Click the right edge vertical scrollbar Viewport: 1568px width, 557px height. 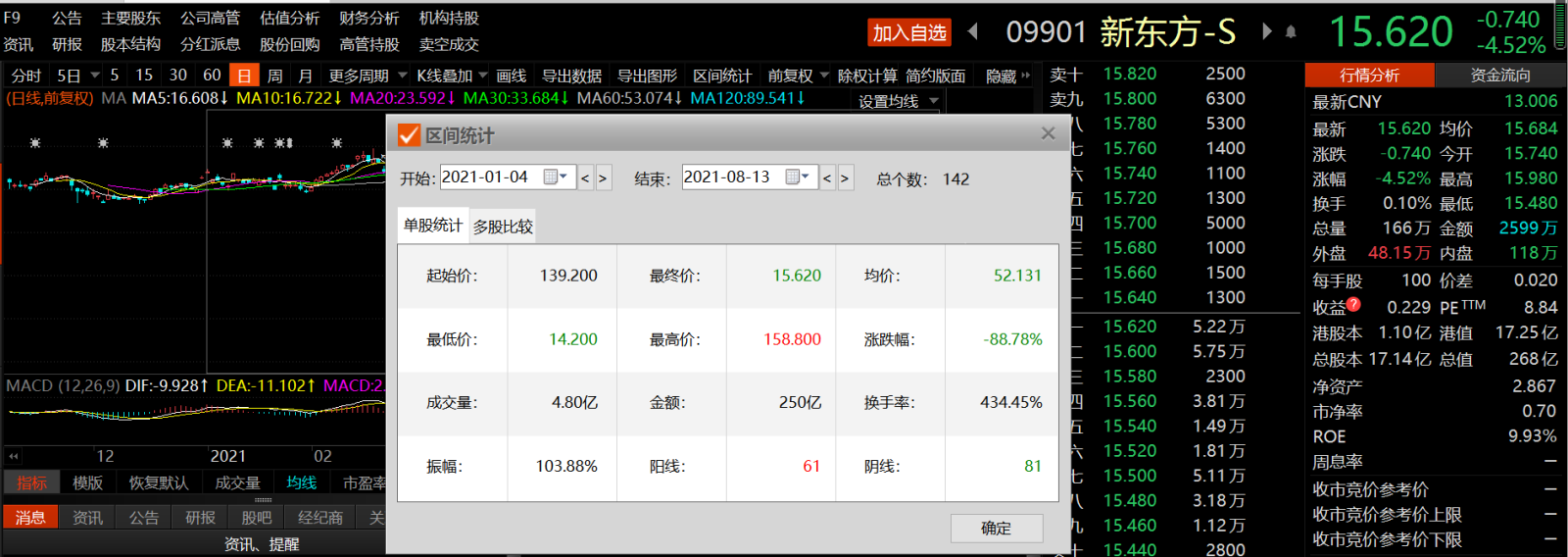click(x=1559, y=25)
